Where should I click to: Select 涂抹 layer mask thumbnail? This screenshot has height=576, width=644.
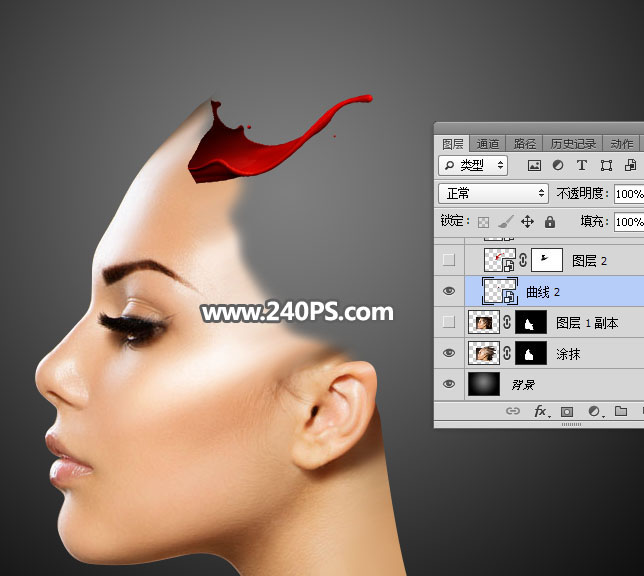point(531,353)
